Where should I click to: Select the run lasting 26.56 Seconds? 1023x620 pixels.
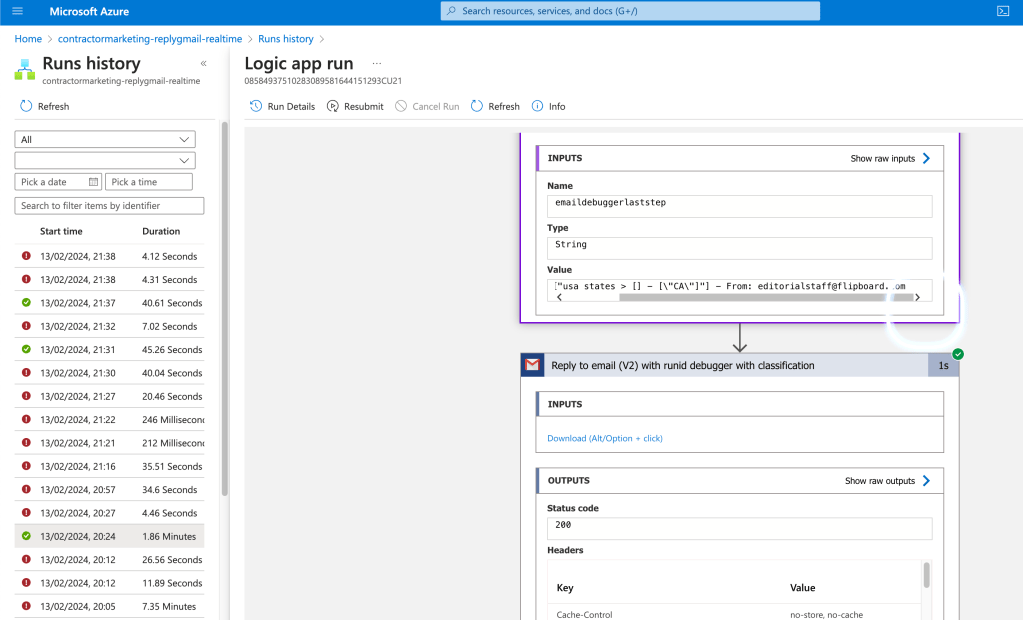point(109,559)
